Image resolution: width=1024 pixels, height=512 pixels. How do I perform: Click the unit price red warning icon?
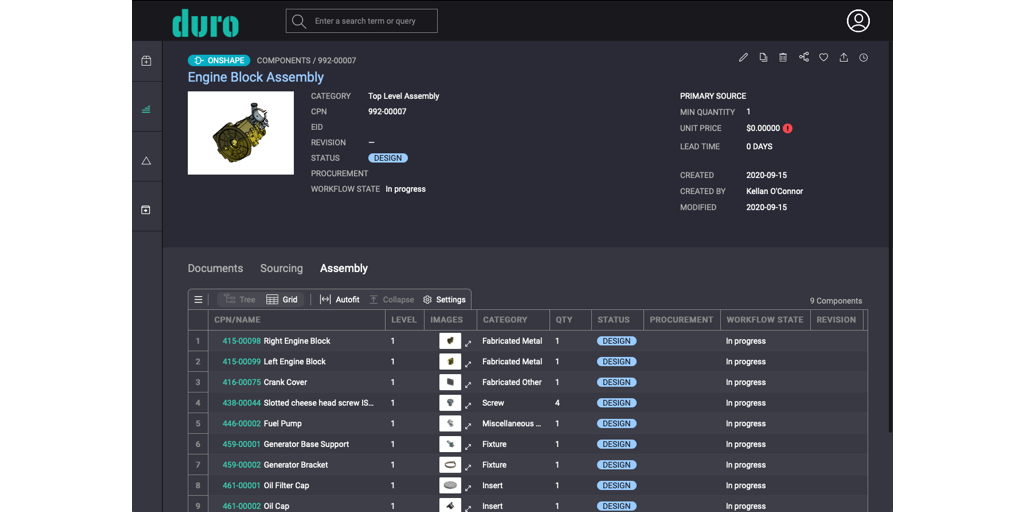pos(788,128)
